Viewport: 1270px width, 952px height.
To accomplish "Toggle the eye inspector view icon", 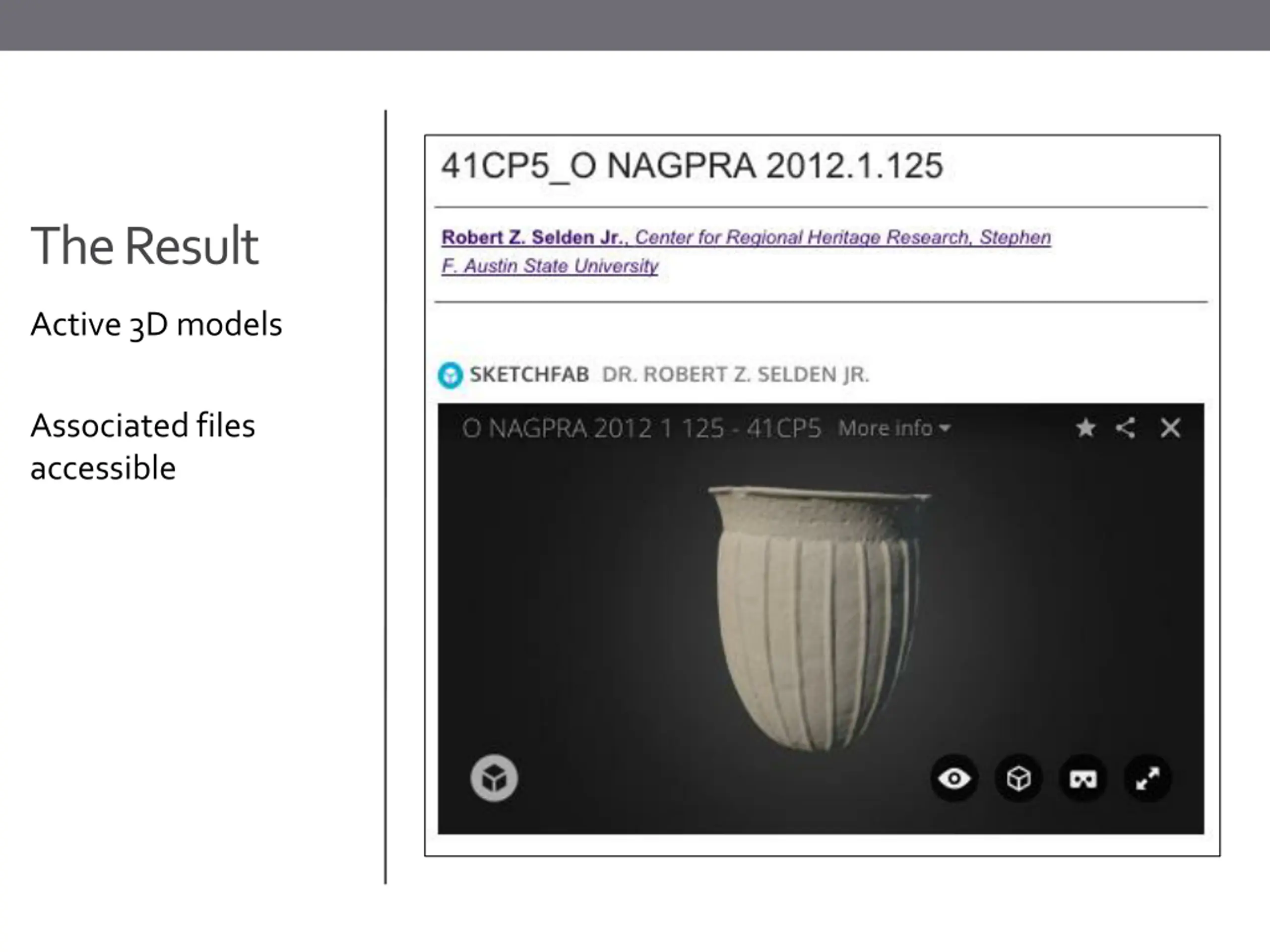I will pos(954,778).
